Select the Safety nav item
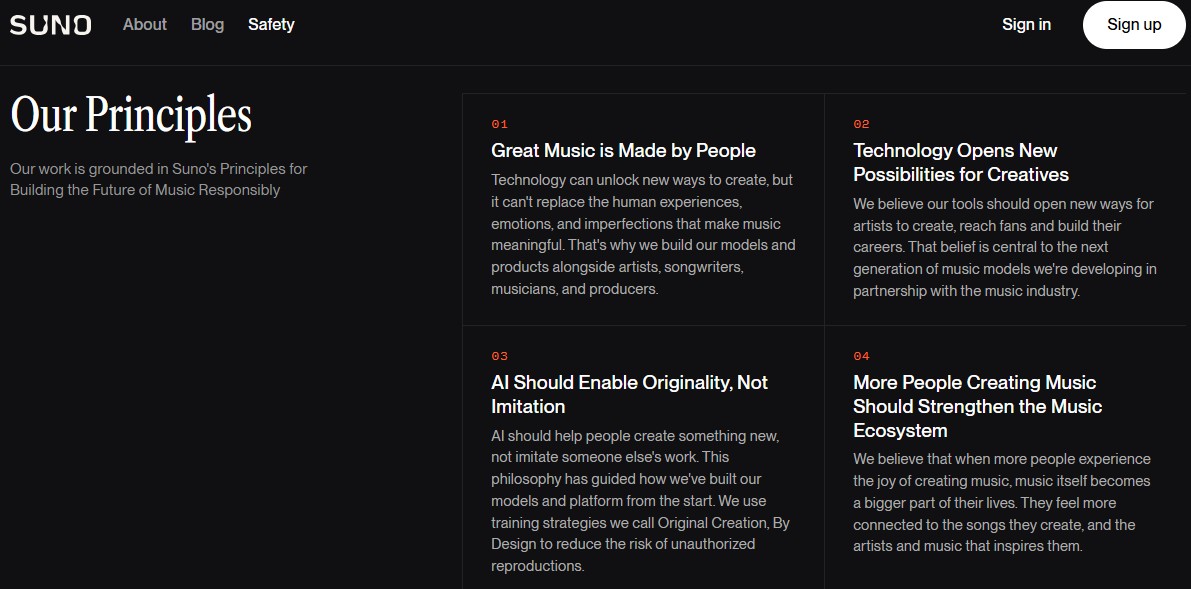Image resolution: width=1191 pixels, height=589 pixels. click(x=271, y=24)
